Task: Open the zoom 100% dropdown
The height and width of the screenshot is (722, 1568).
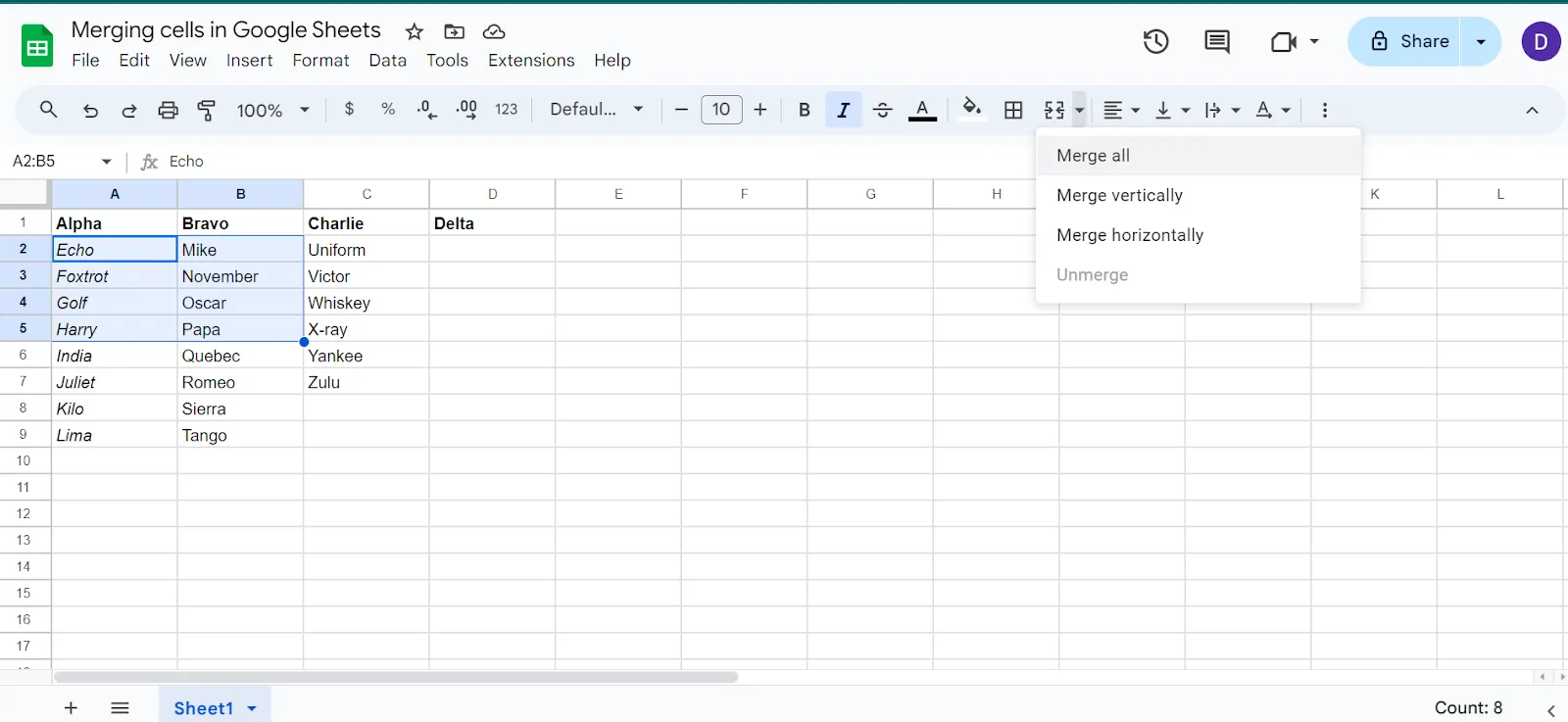Action: [272, 110]
